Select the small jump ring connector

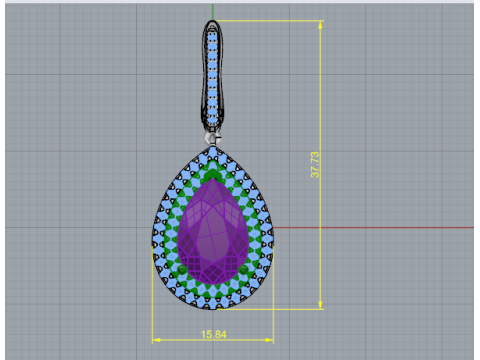click(x=212, y=138)
